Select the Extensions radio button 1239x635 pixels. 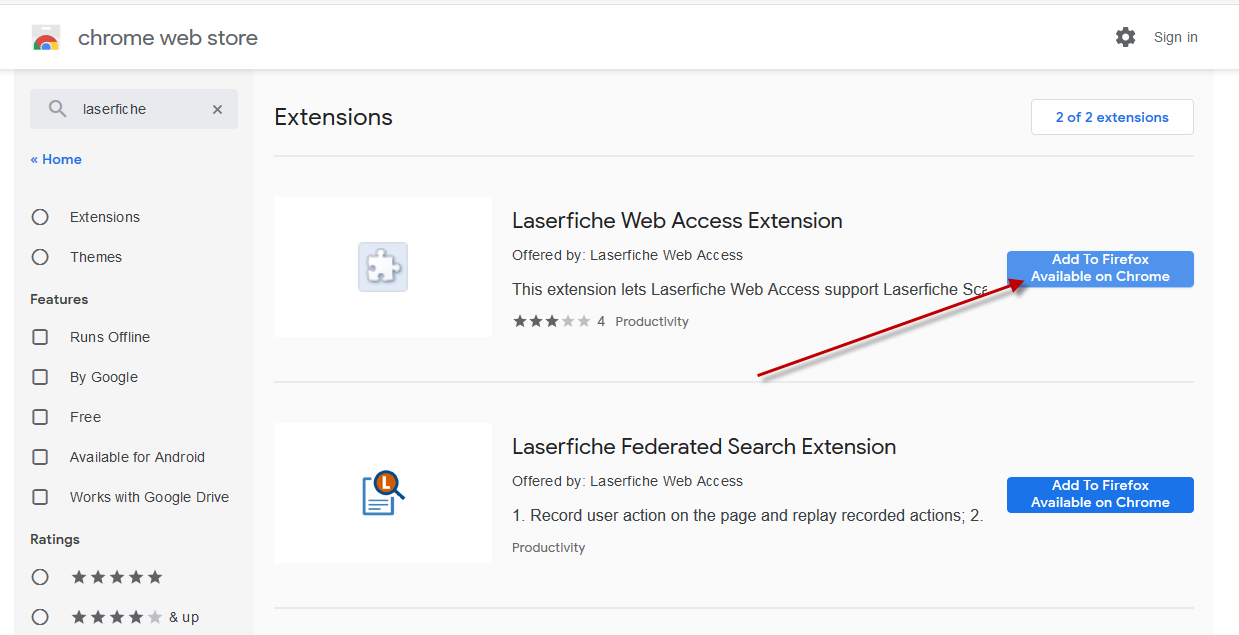tap(40, 217)
